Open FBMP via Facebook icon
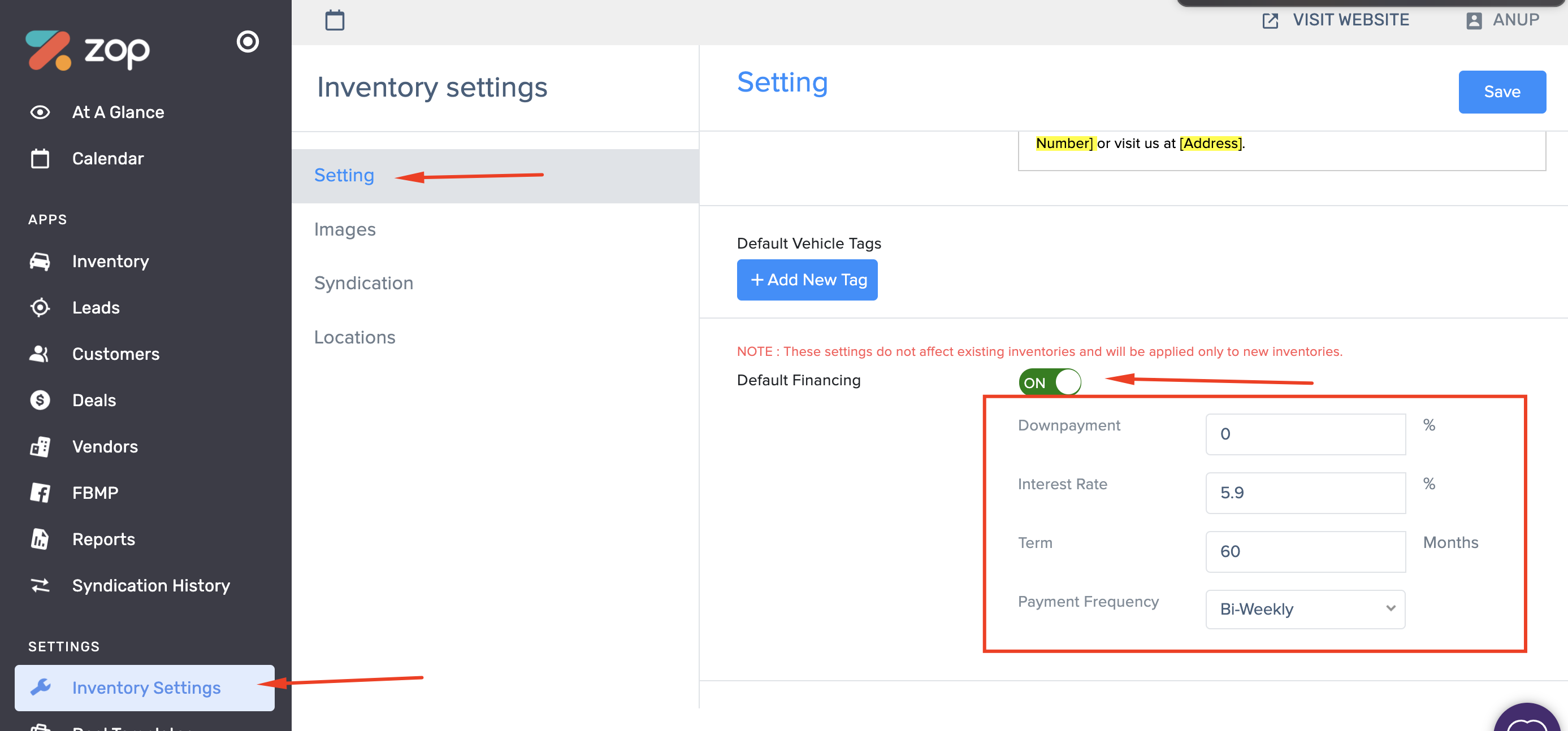 tap(40, 493)
